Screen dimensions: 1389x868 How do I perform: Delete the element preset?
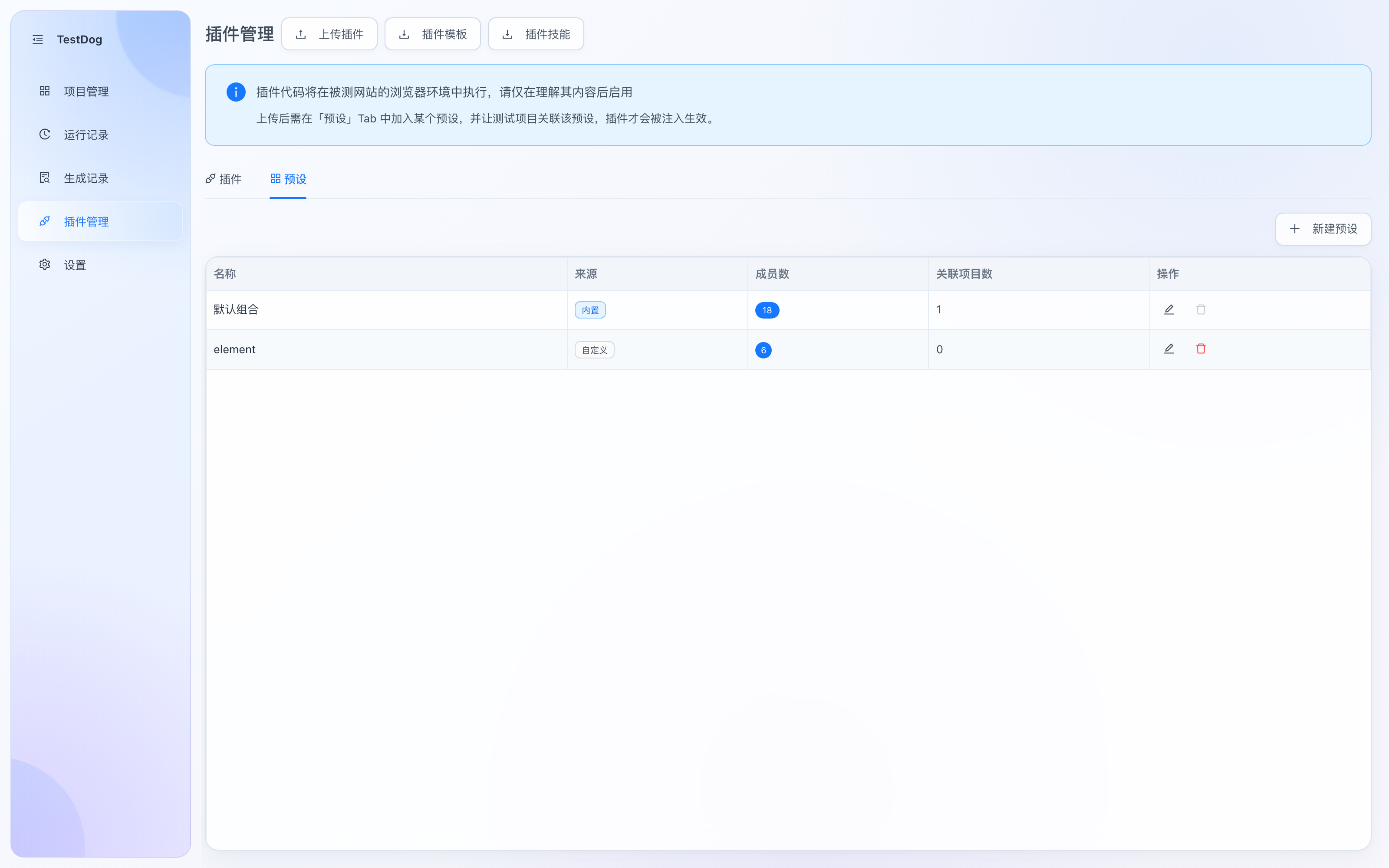click(x=1201, y=349)
